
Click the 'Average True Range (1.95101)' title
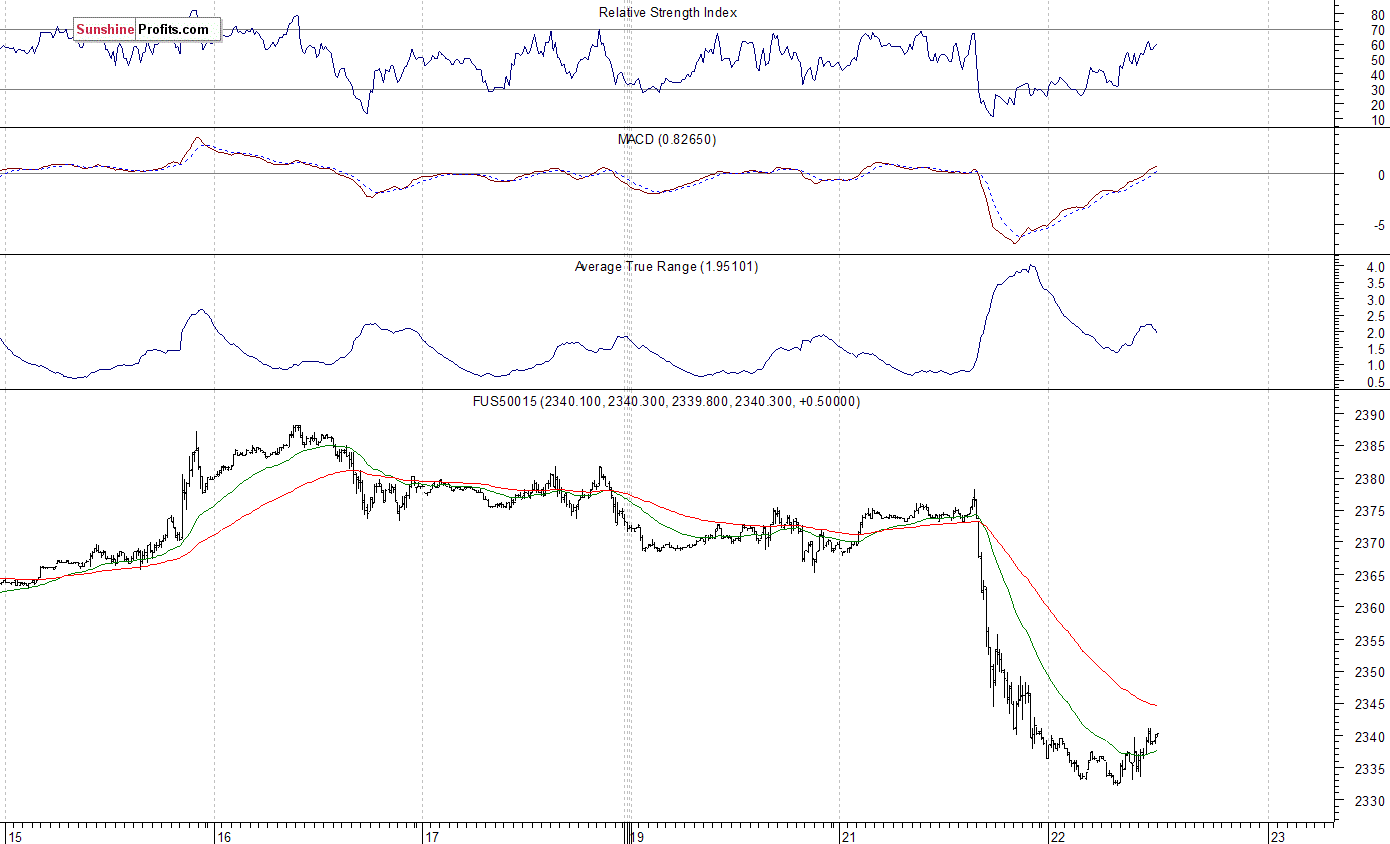(x=667, y=266)
